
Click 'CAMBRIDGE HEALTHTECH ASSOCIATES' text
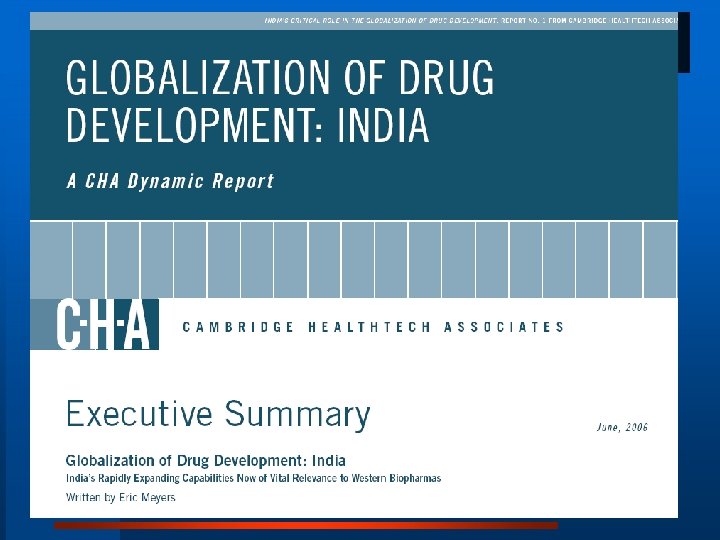(x=373, y=327)
